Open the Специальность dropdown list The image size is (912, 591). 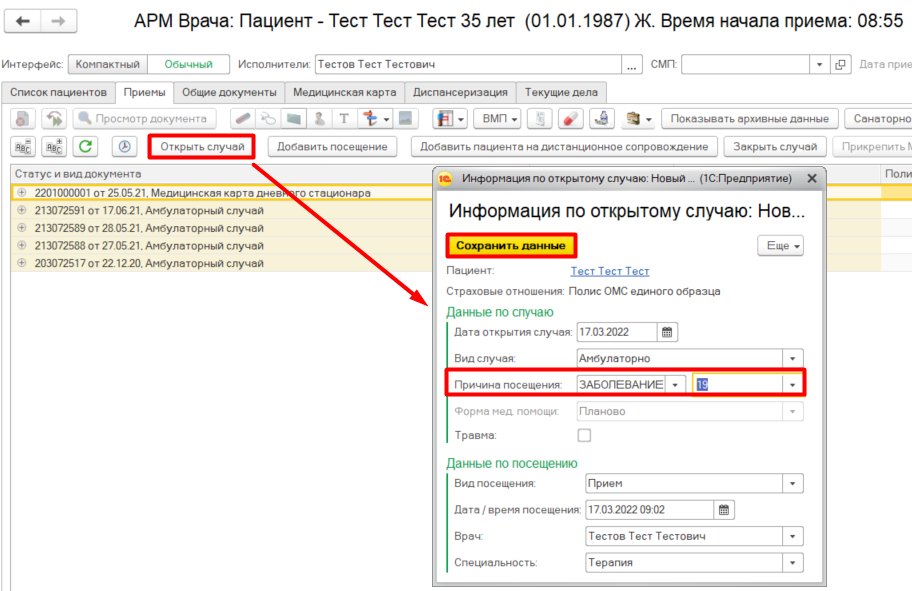[x=793, y=562]
